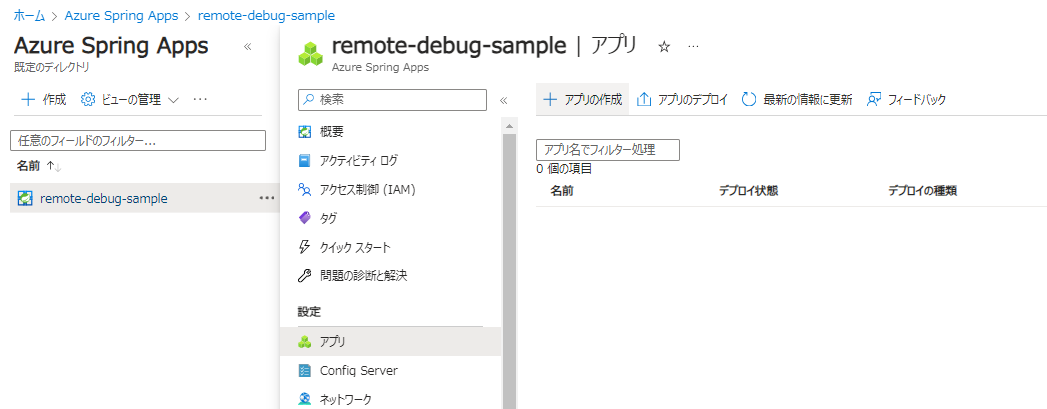
Task: Click the green cubes resource icon in header
Action: click(310, 55)
